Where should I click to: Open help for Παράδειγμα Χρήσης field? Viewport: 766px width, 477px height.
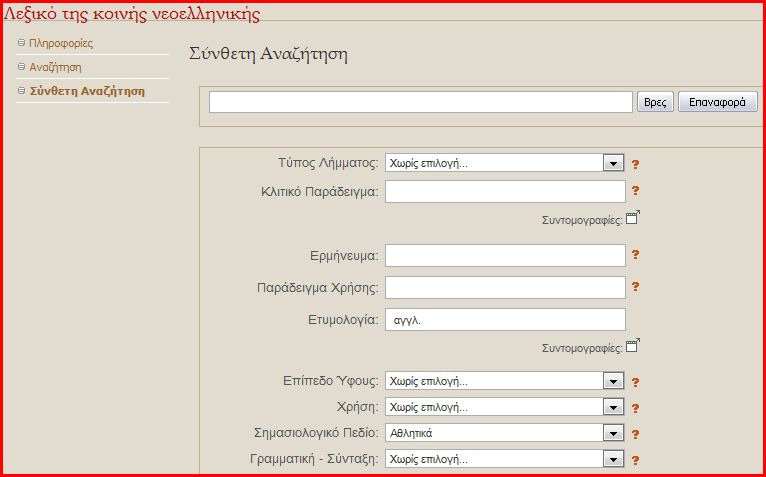point(635,286)
